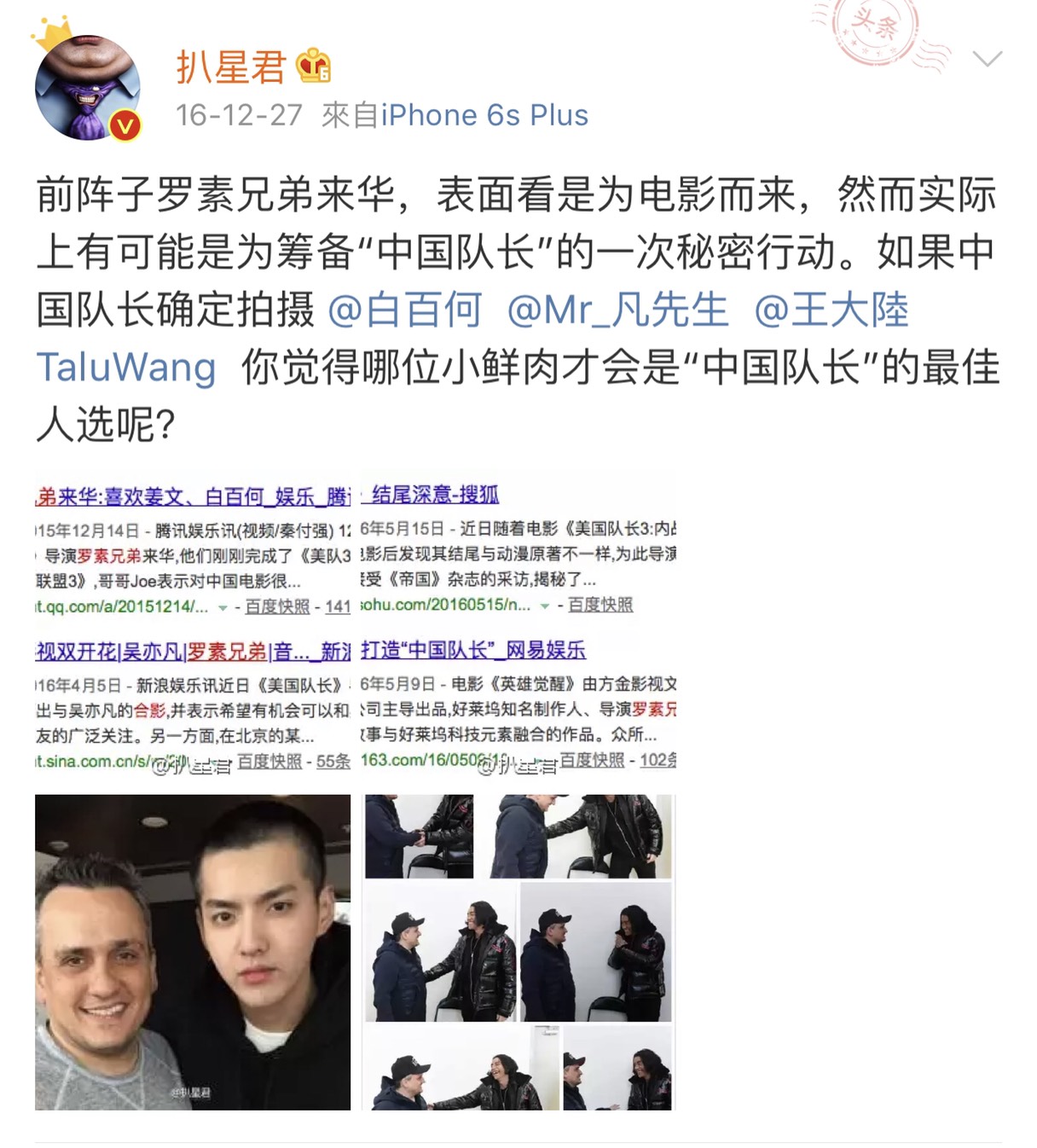The width and height of the screenshot is (1037, 1148).
Task: Open the handshake photo collage image
Action: [519, 952]
